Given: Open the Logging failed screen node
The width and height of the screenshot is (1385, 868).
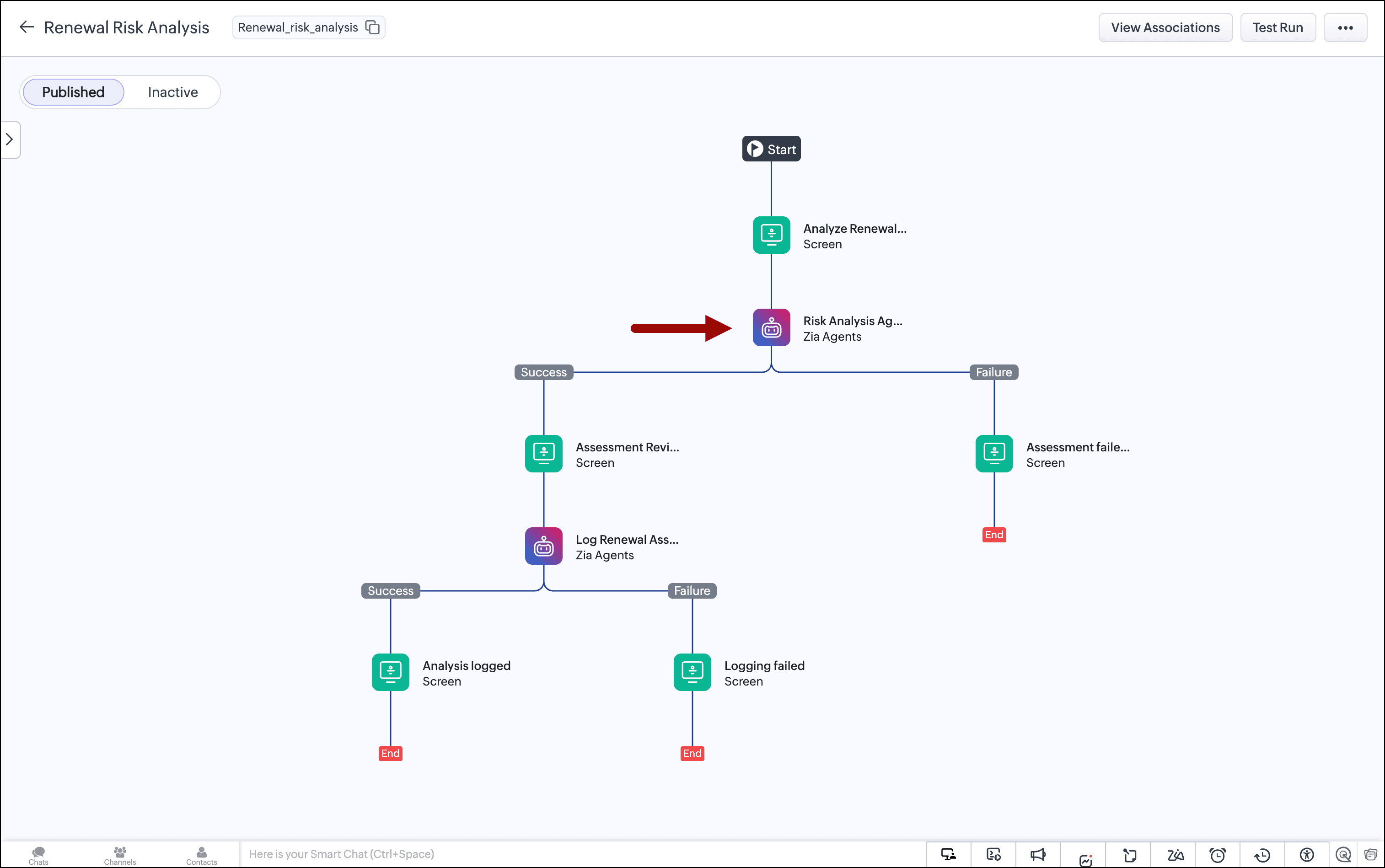Looking at the screenshot, I should coord(692,672).
